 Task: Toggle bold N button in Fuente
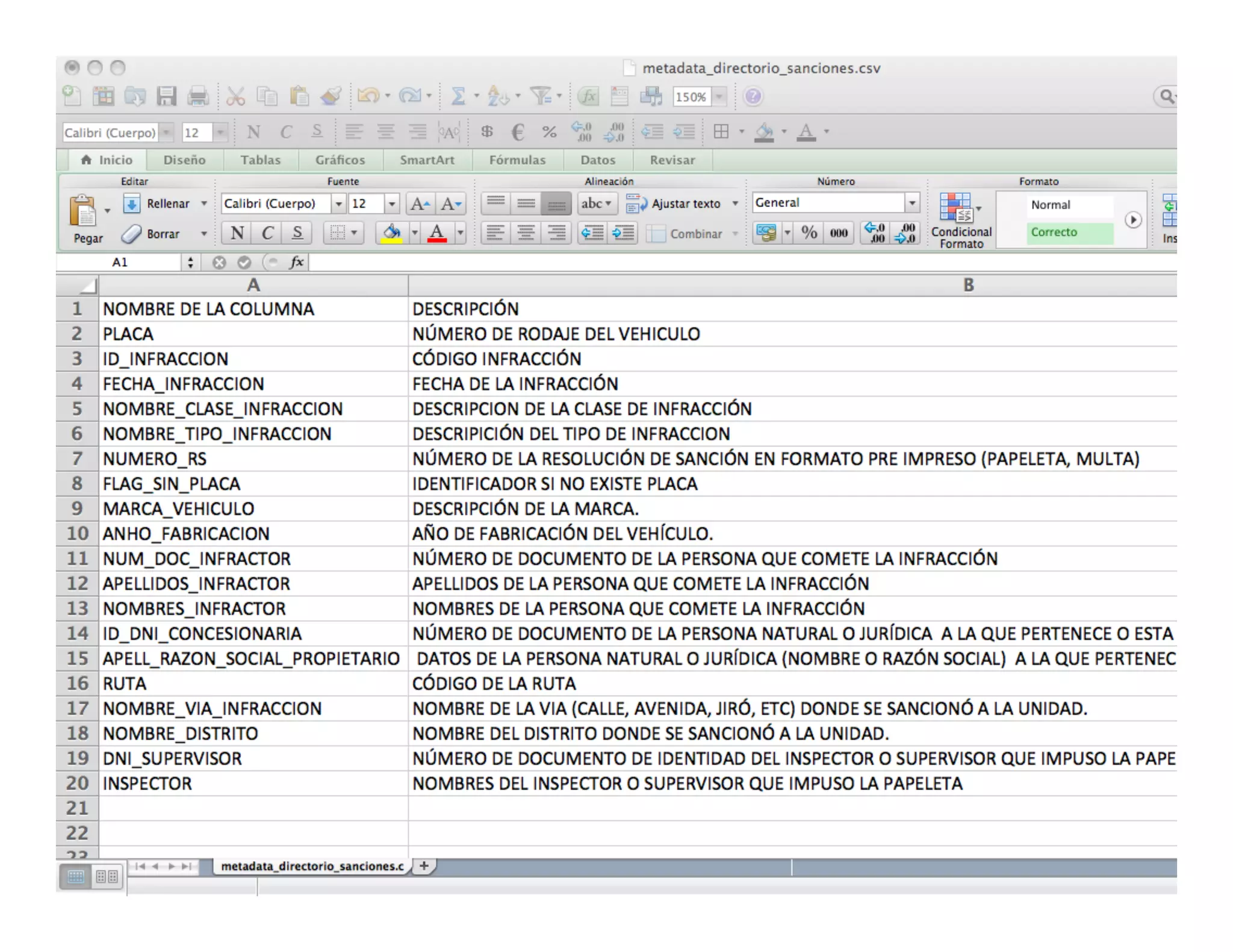(237, 233)
